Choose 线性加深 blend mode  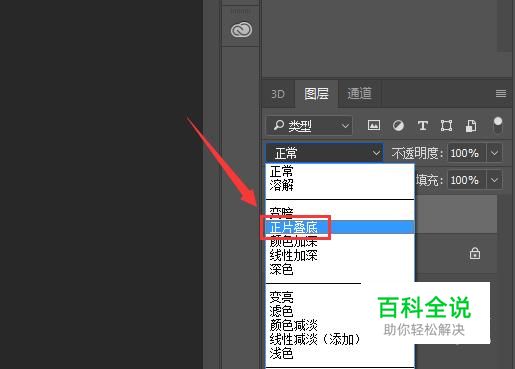(x=340, y=255)
